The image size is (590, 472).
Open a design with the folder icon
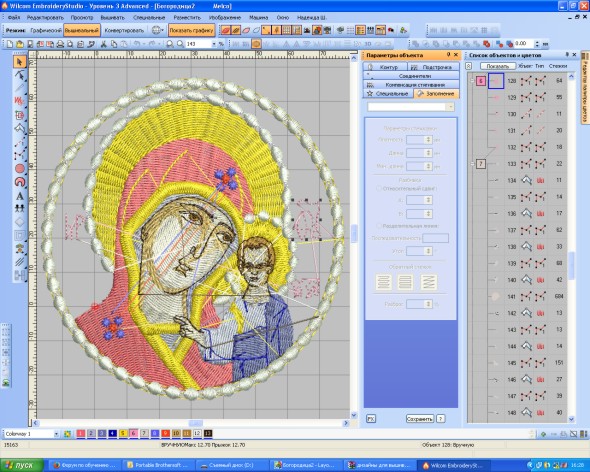[x=20, y=44]
